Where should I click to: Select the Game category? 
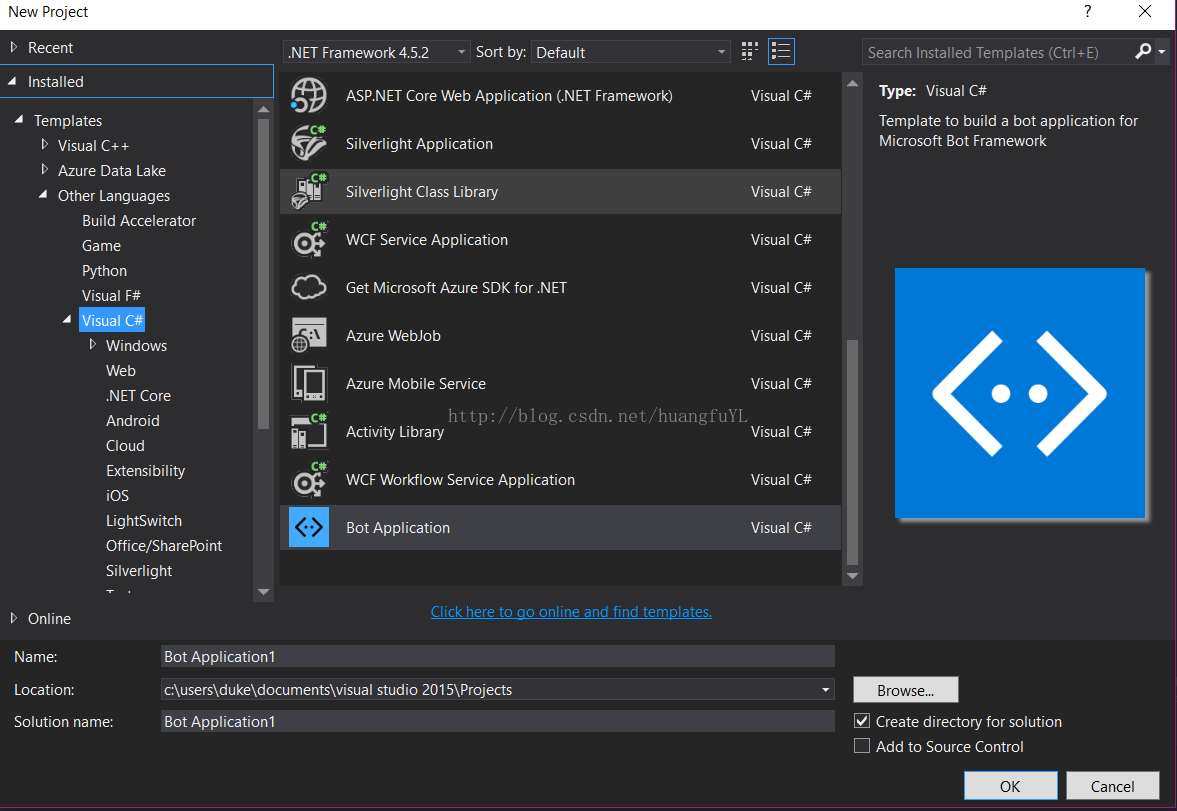coord(101,246)
